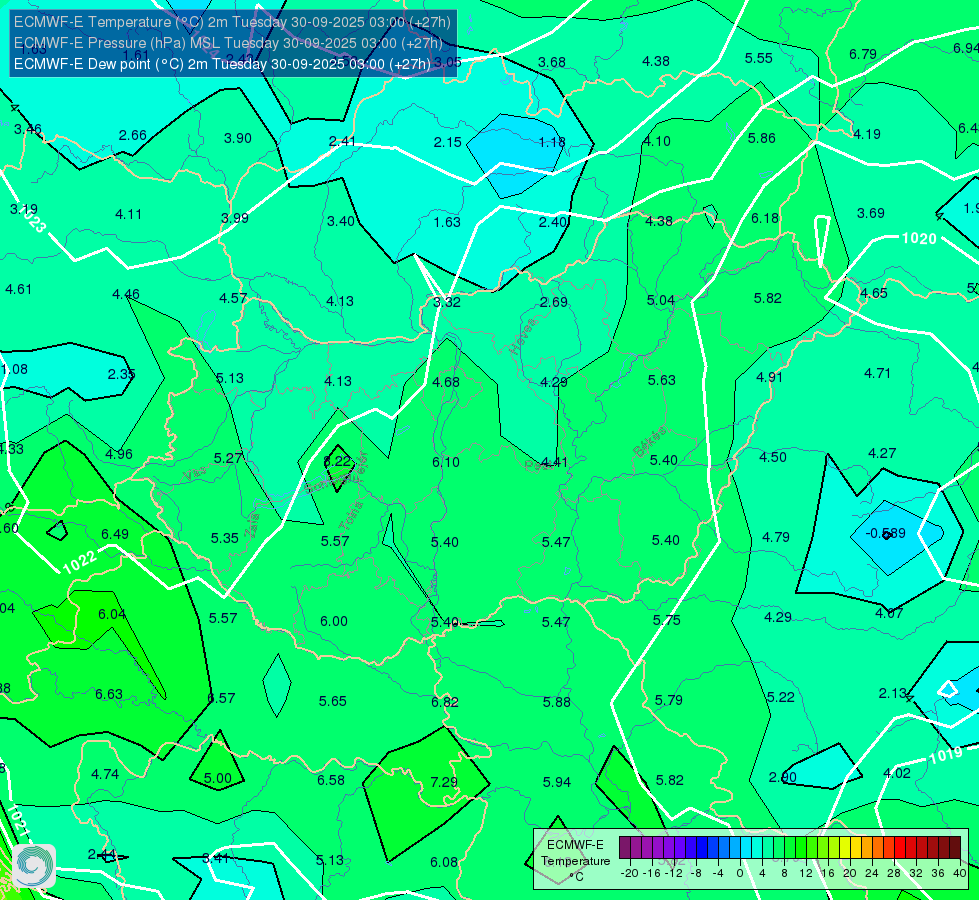
Task: Click the Zala county name label
Action: (252, 526)
